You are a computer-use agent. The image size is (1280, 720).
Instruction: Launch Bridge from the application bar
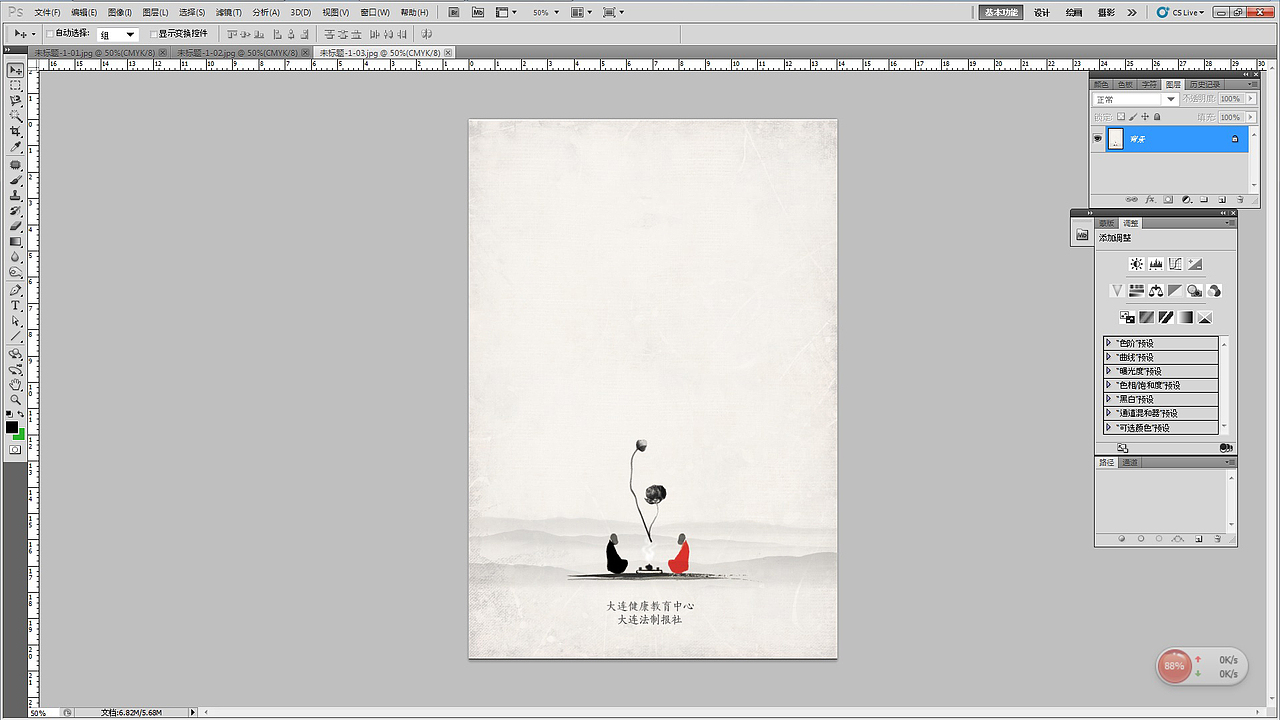tap(454, 13)
